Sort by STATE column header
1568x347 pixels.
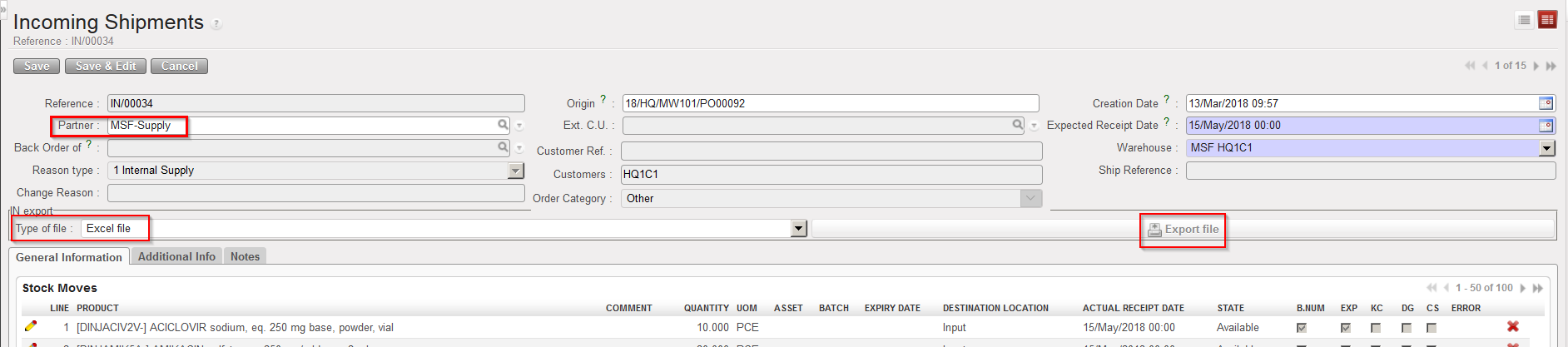tap(1230, 308)
